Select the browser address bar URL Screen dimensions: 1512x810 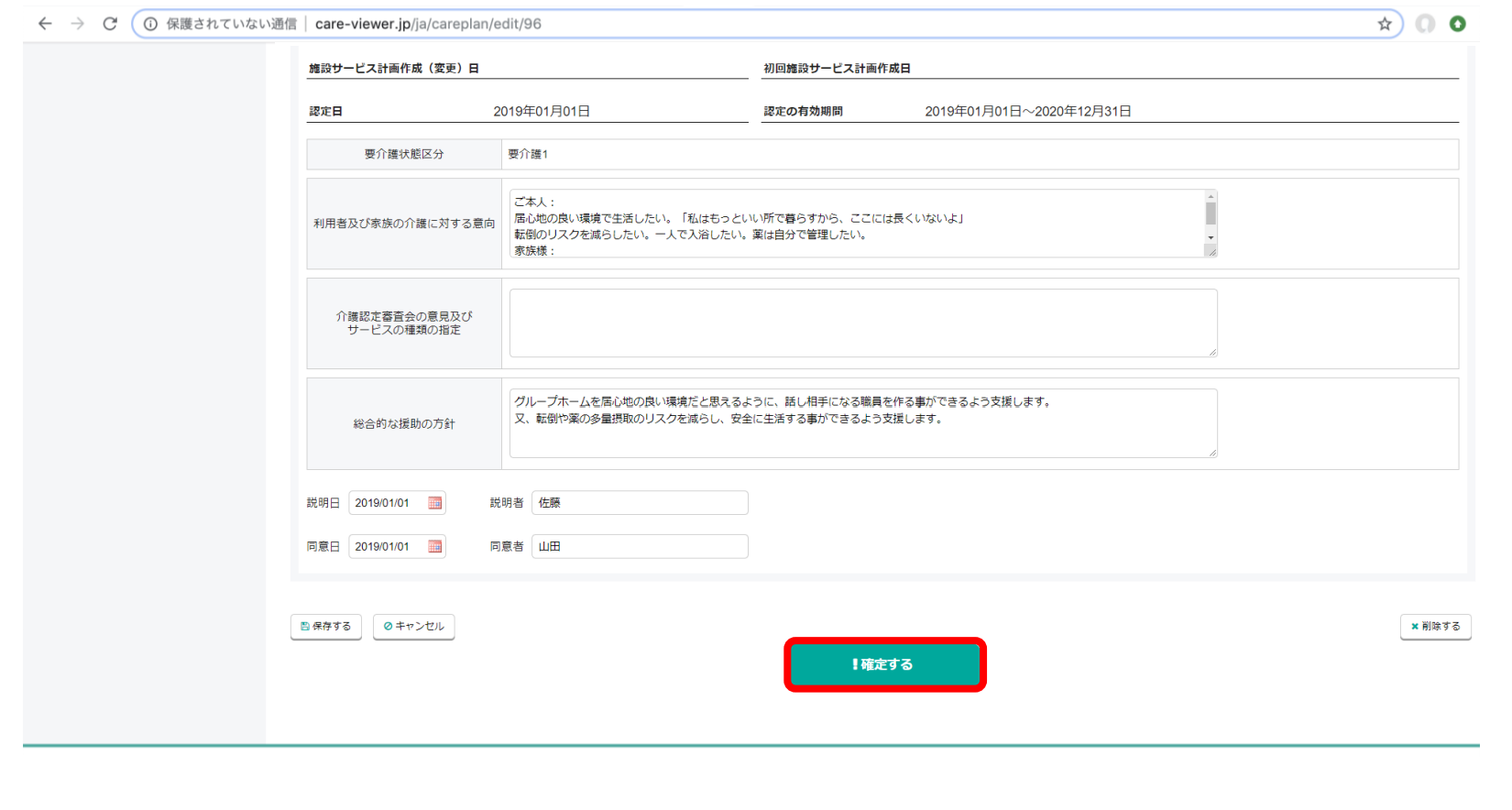[x=428, y=24]
